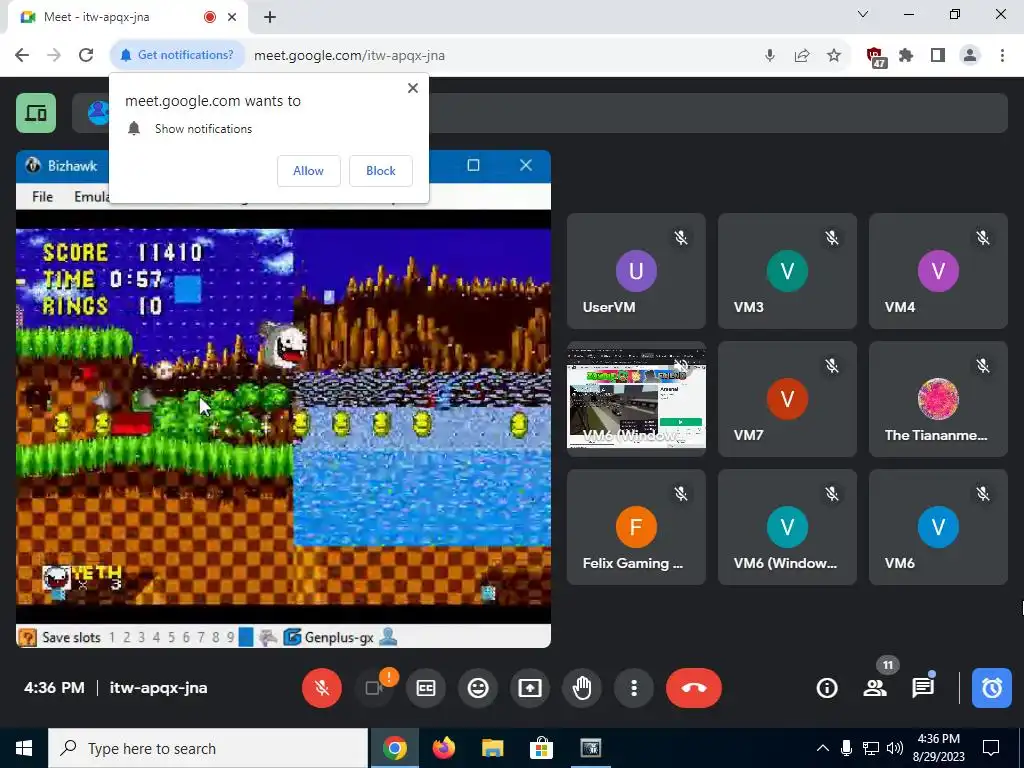The height and width of the screenshot is (768, 1024).
Task: Select save slot 1 in Bizhawk
Action: click(112, 637)
